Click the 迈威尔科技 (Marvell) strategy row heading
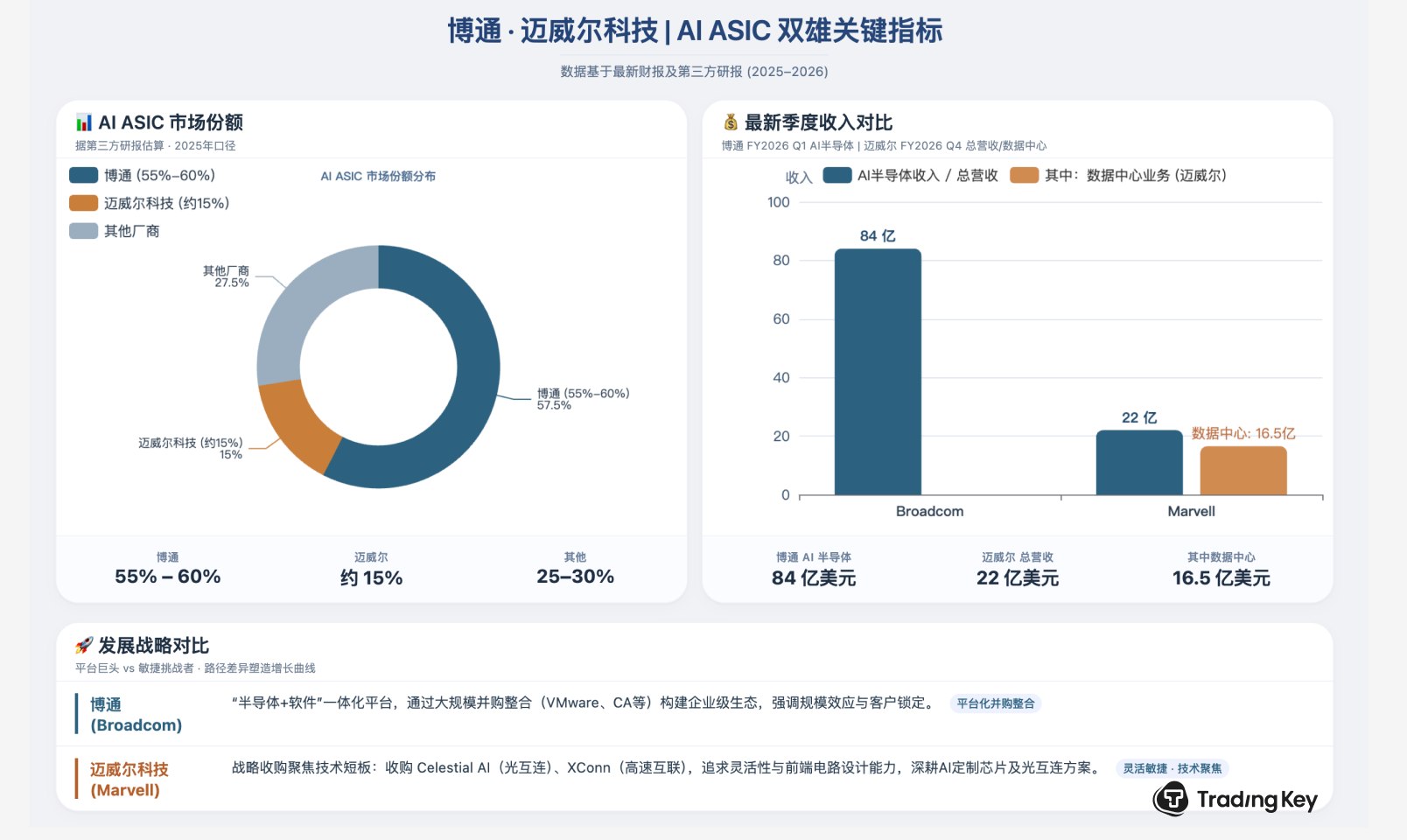Image resolution: width=1407 pixels, height=840 pixels. coord(129,780)
